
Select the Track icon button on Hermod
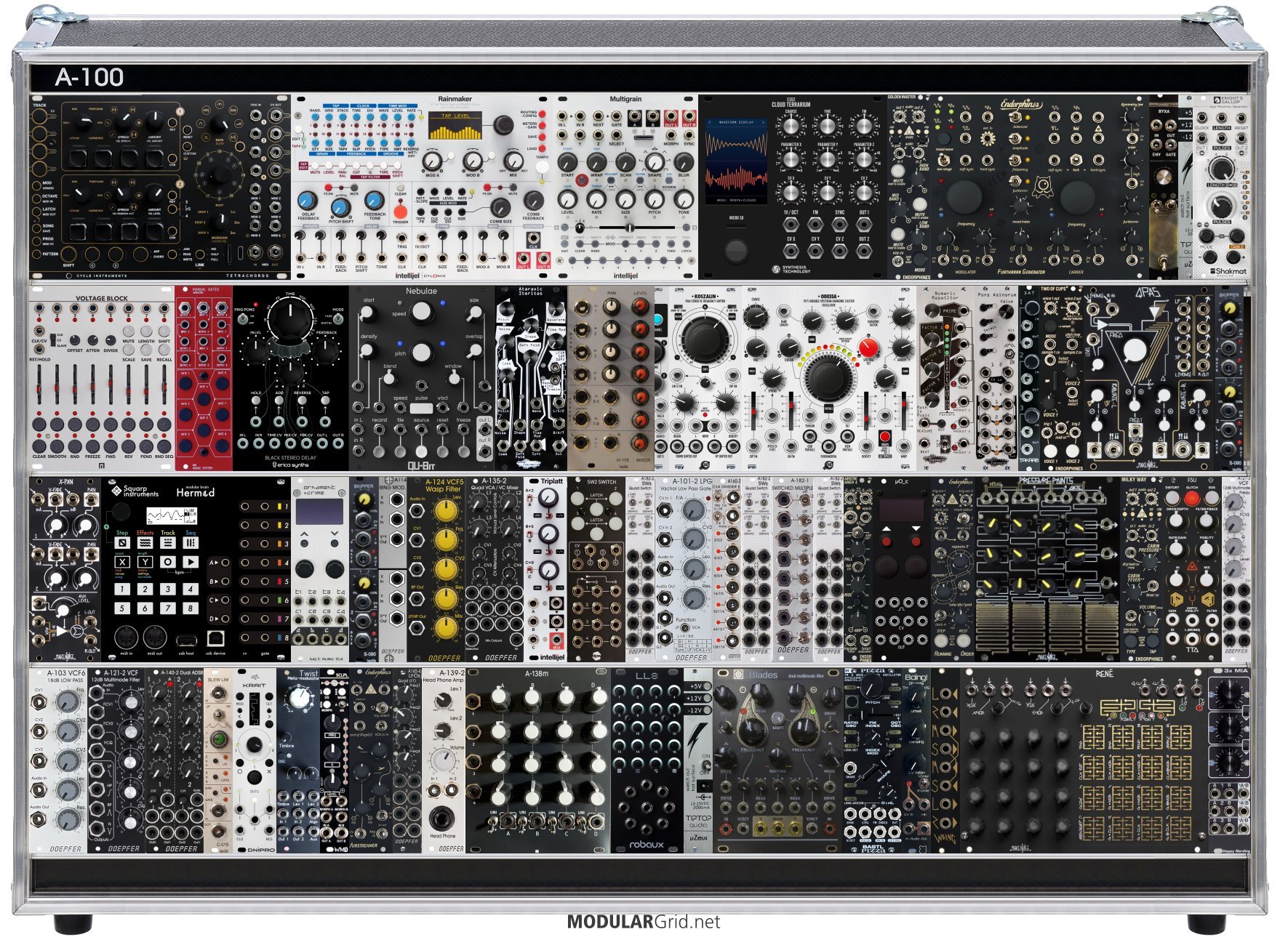click(168, 542)
